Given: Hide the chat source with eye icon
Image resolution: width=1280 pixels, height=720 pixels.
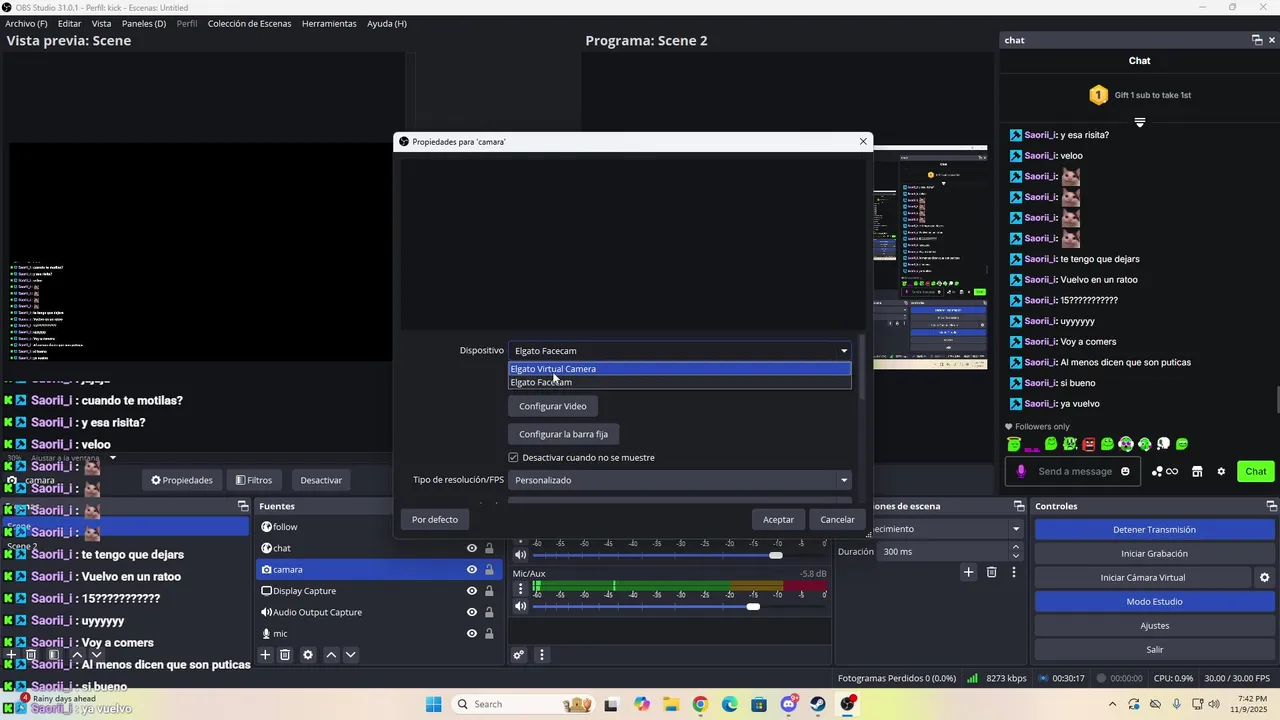Looking at the screenshot, I should click(472, 548).
